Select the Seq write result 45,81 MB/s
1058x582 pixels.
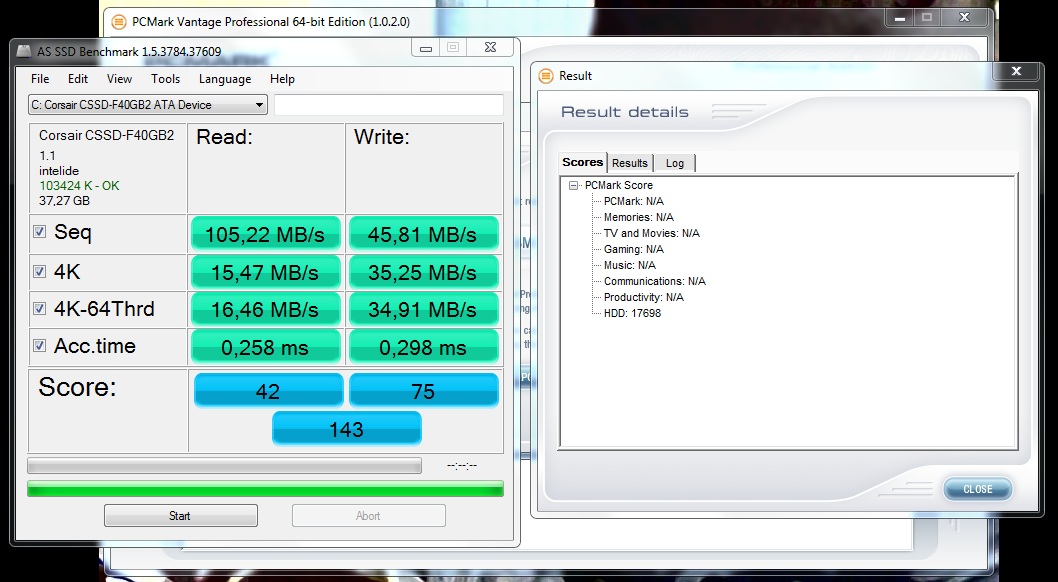tap(423, 234)
